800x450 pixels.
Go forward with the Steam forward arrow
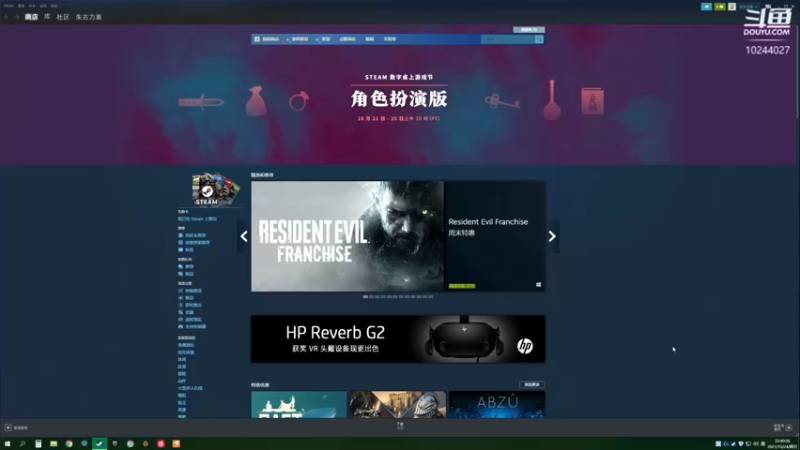(16, 17)
